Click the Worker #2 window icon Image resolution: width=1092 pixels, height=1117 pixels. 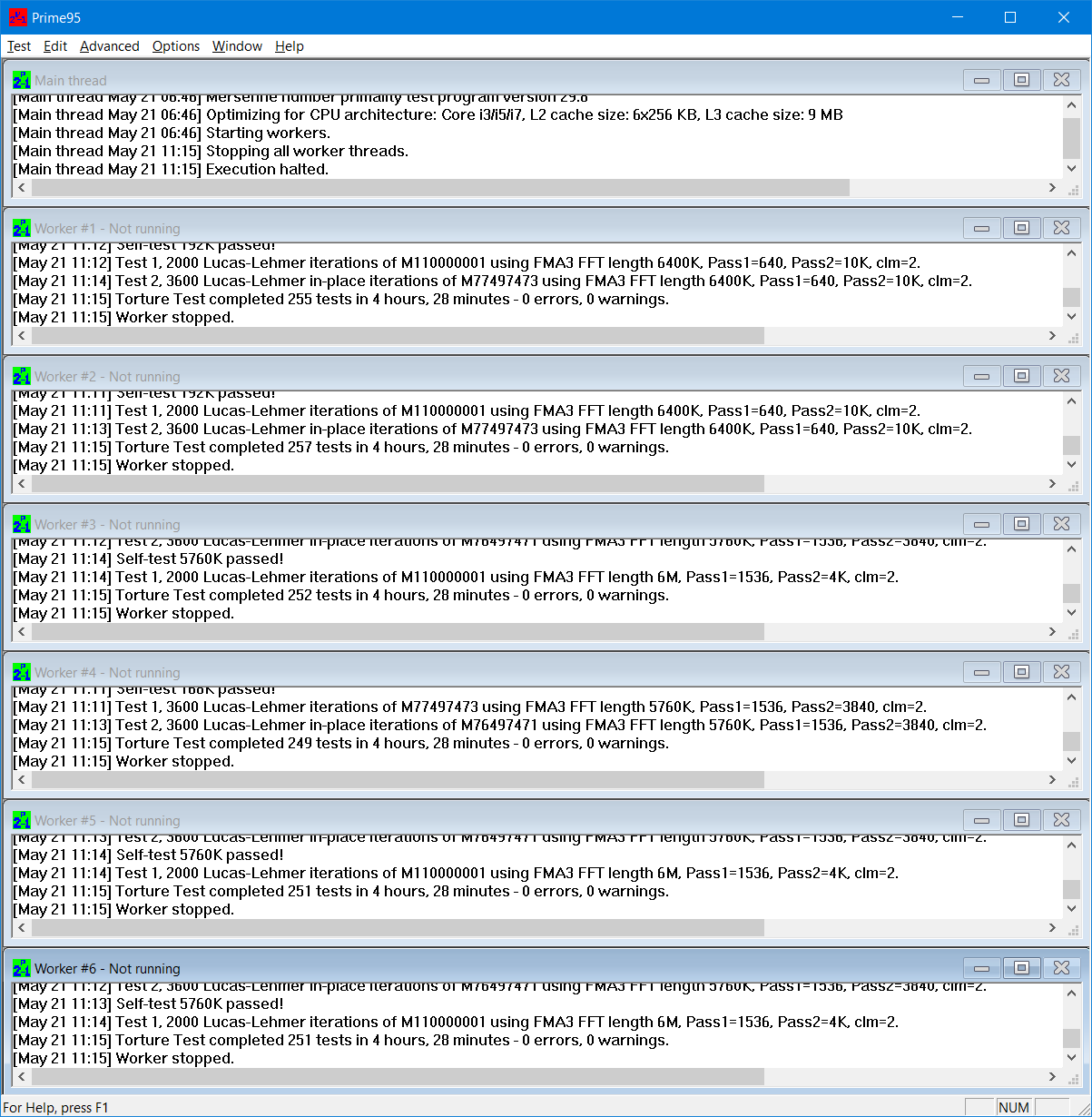tap(22, 376)
